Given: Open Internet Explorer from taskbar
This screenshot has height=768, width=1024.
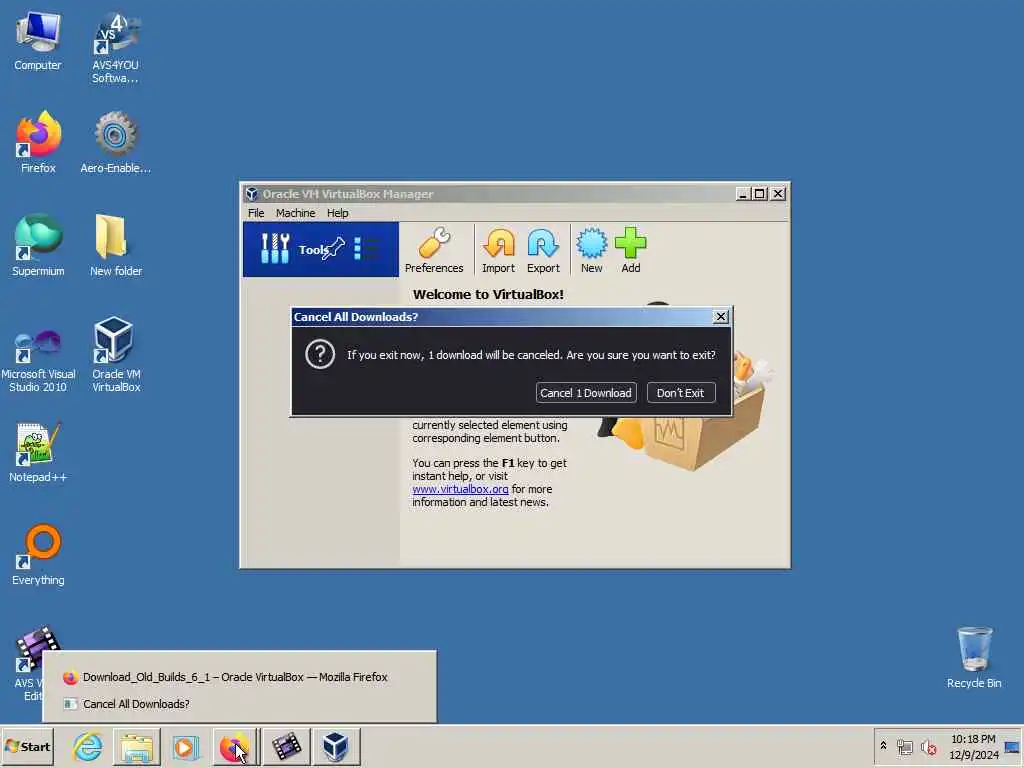Looking at the screenshot, I should coord(88,746).
